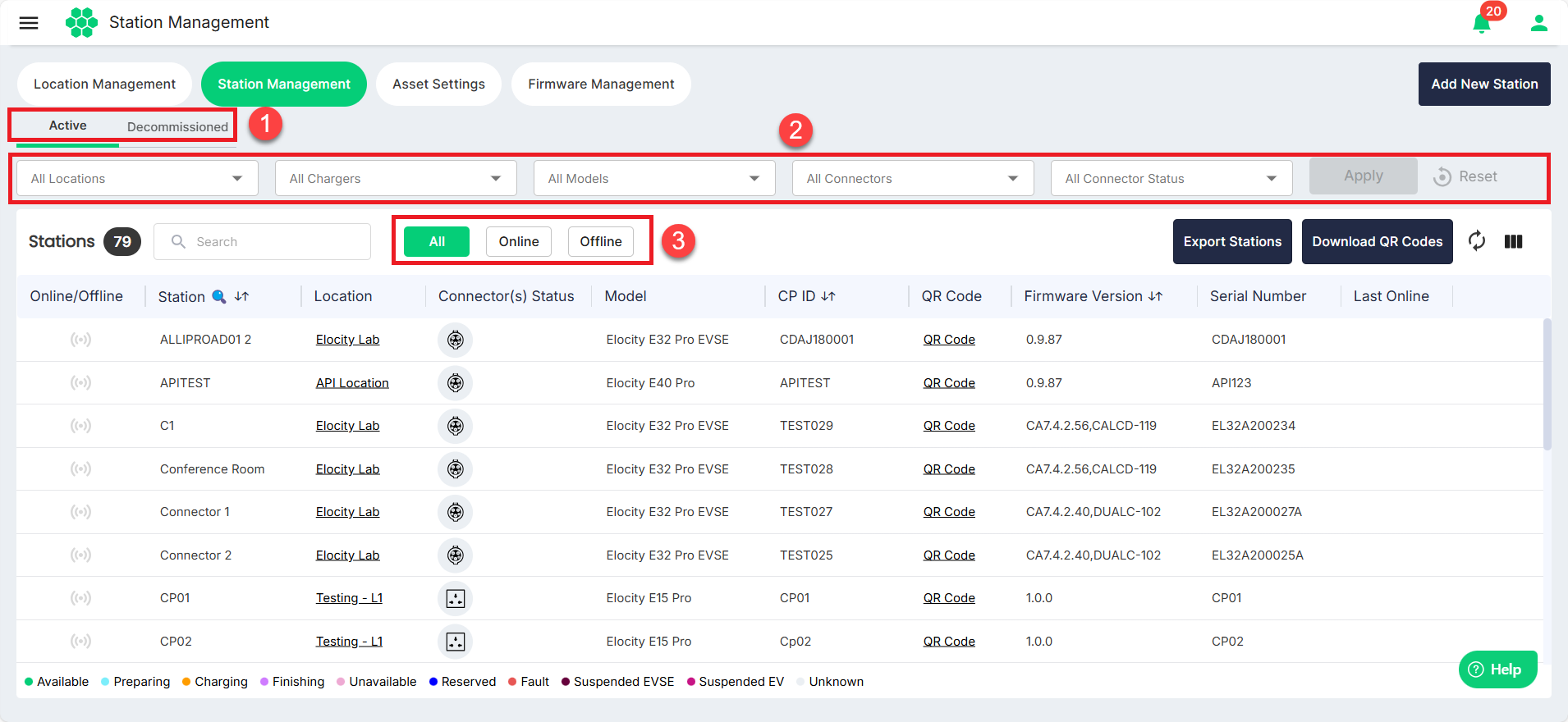Click the orange Charging legend dot
Screen dimensions: 1568x722
point(186,682)
